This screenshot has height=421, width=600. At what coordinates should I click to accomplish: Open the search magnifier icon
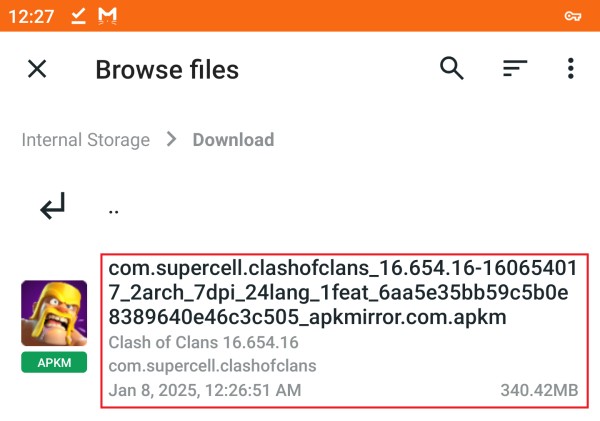[x=452, y=69]
